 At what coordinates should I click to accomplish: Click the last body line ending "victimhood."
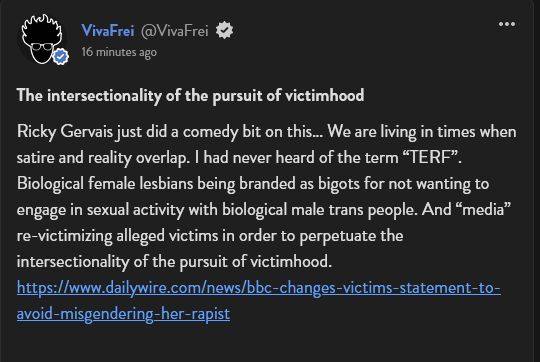[x=174, y=262]
